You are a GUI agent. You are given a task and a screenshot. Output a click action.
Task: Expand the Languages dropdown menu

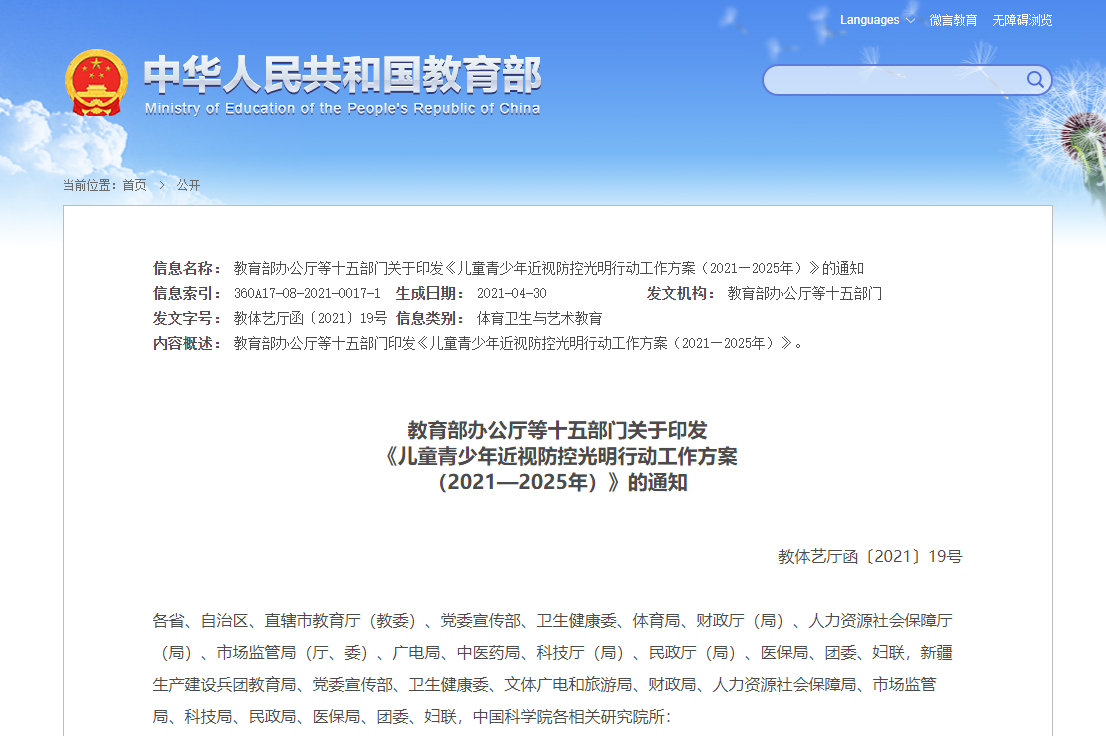coord(869,20)
